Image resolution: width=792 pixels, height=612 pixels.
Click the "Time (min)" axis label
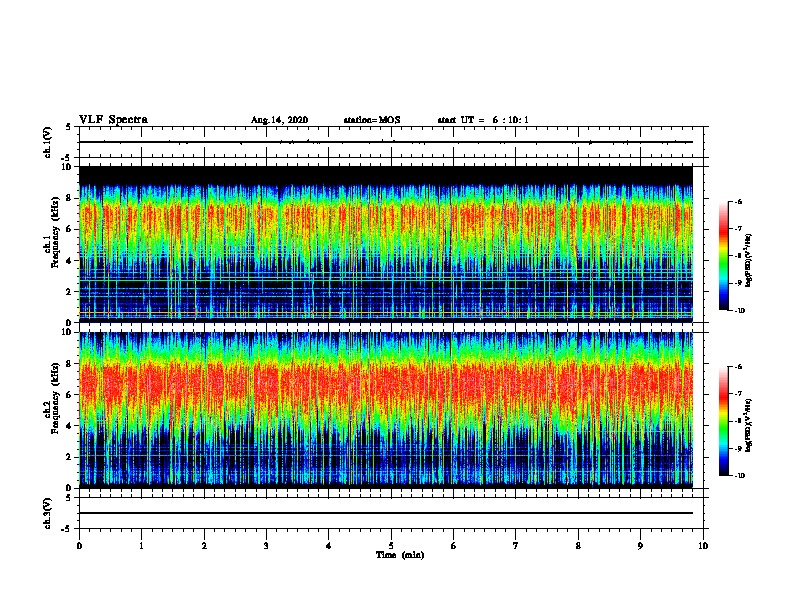(x=400, y=555)
